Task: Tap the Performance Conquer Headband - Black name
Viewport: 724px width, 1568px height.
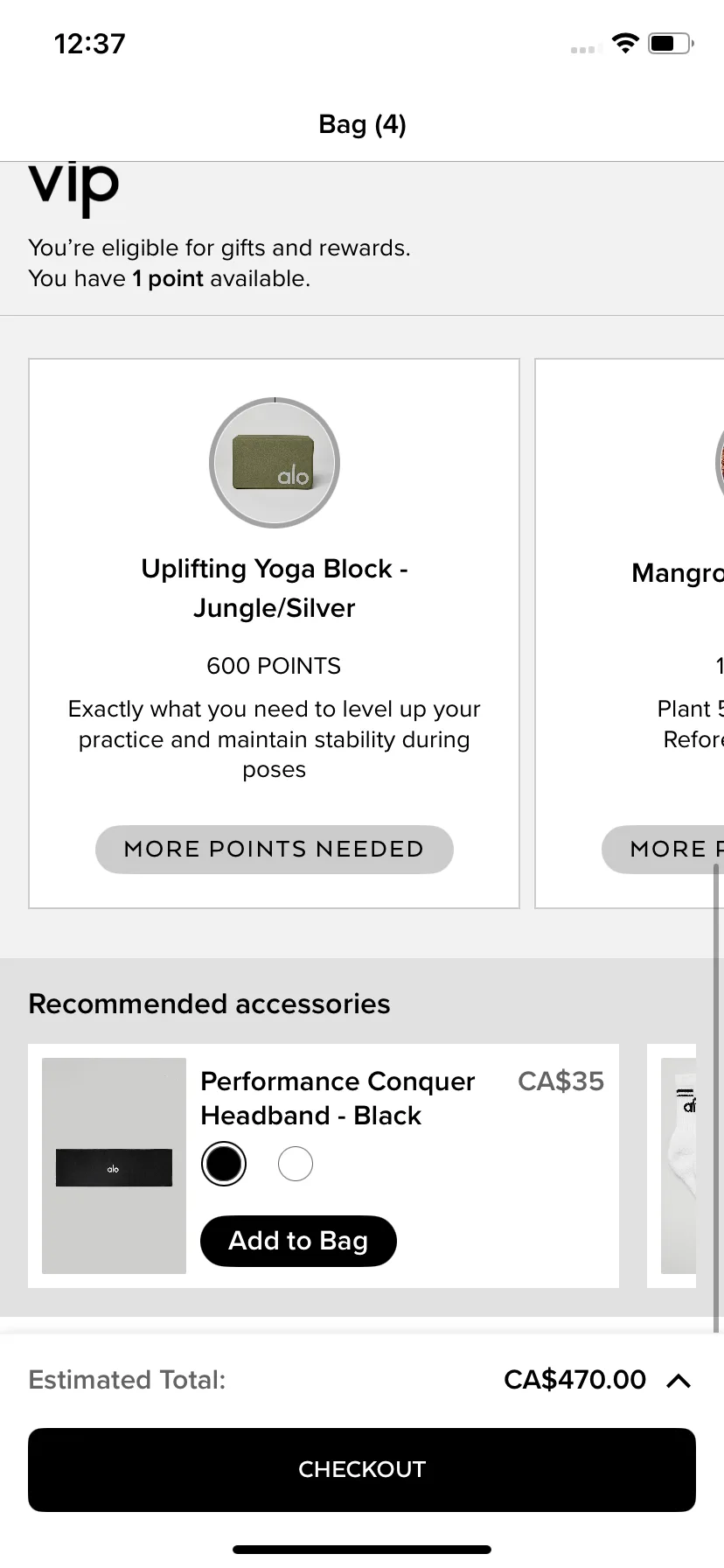Action: click(x=338, y=1098)
